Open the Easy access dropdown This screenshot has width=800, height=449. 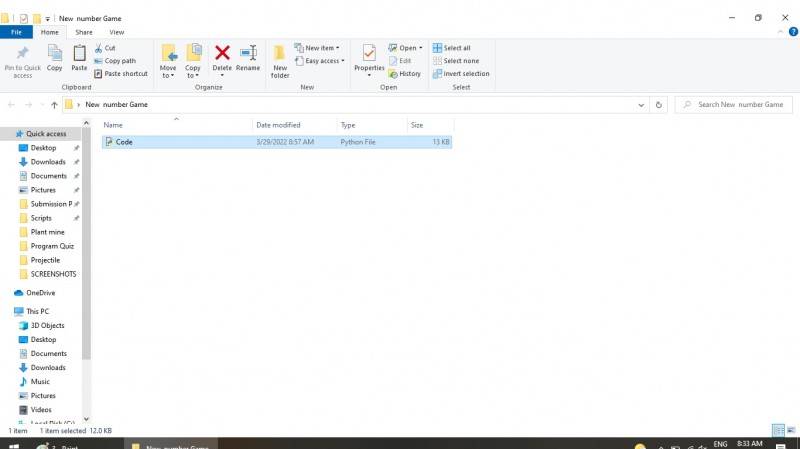[324, 61]
